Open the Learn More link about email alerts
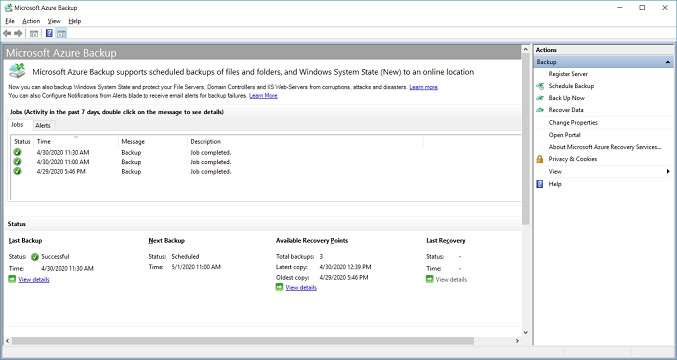The width and height of the screenshot is (677, 360). click(x=263, y=95)
